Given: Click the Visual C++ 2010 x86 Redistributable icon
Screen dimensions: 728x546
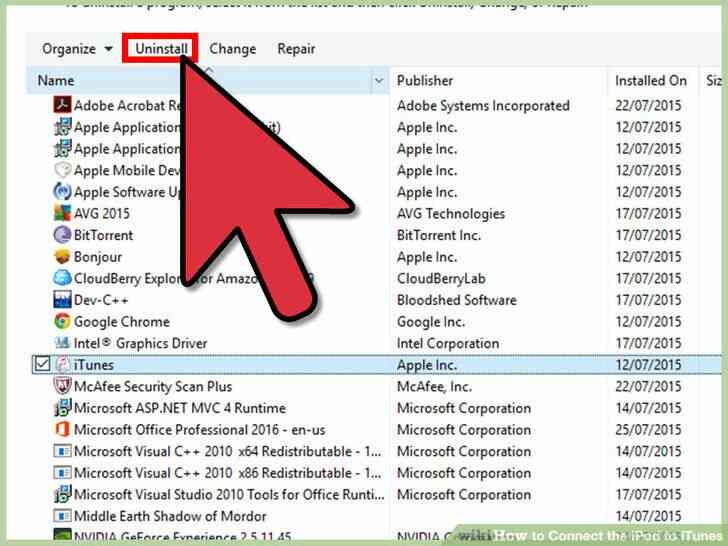Looking at the screenshot, I should [62, 473].
